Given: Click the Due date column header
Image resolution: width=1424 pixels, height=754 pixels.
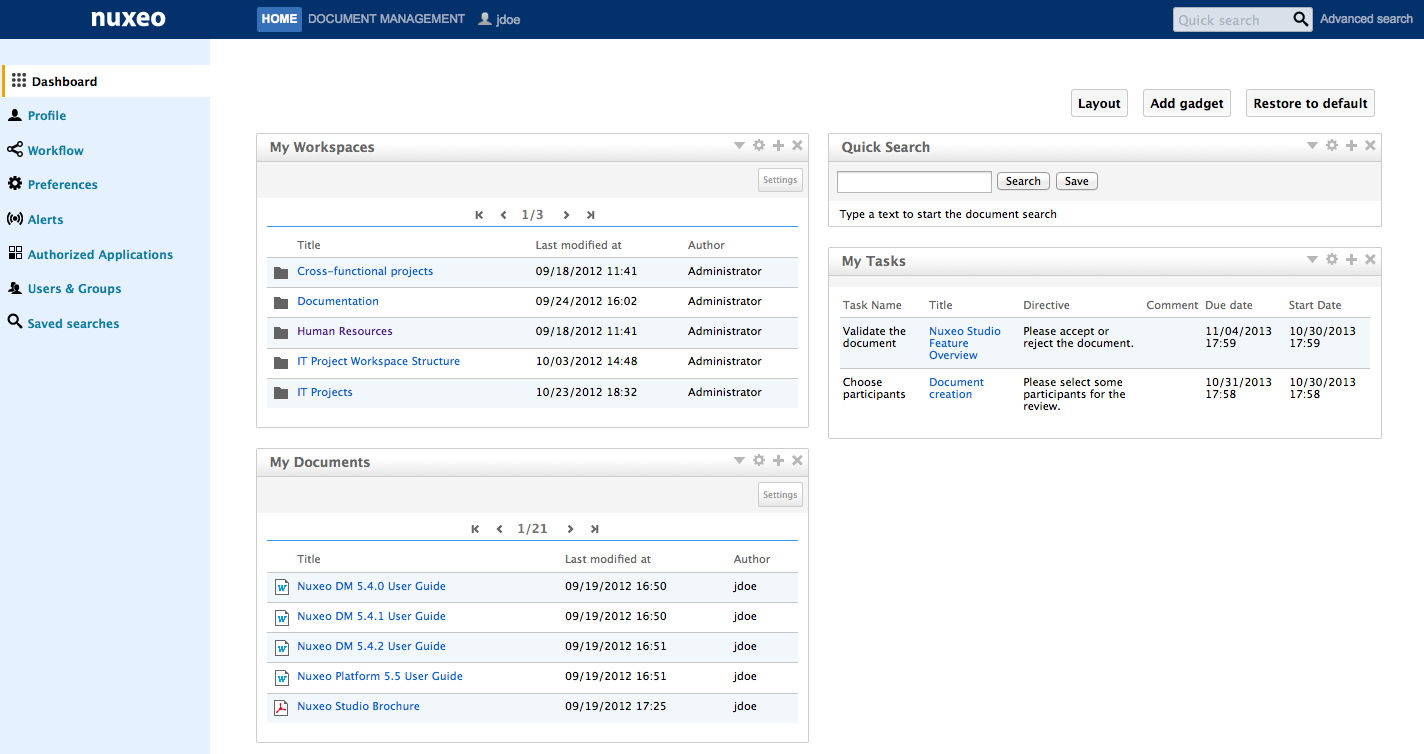Looking at the screenshot, I should pyautogui.click(x=1228, y=306).
